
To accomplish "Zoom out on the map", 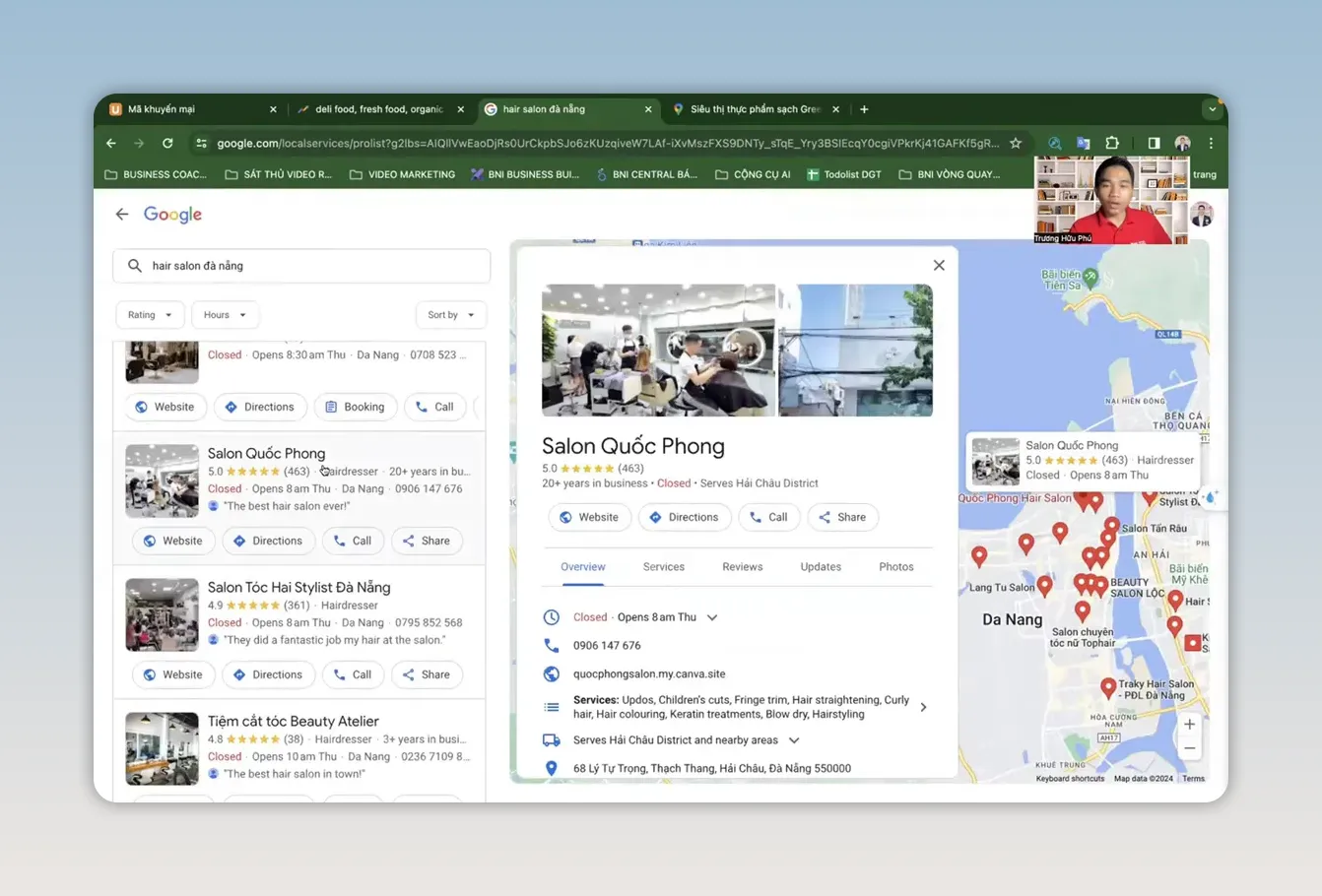I will pyautogui.click(x=1189, y=748).
